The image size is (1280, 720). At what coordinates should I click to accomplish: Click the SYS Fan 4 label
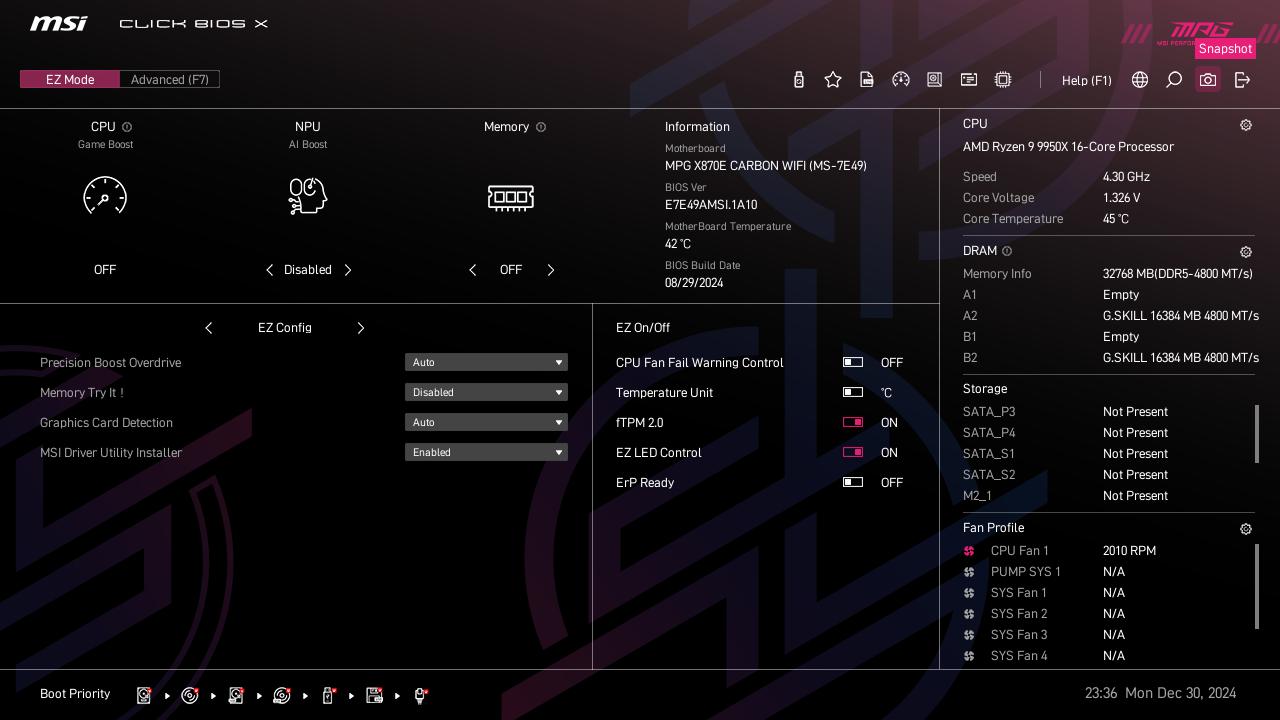(x=1019, y=656)
